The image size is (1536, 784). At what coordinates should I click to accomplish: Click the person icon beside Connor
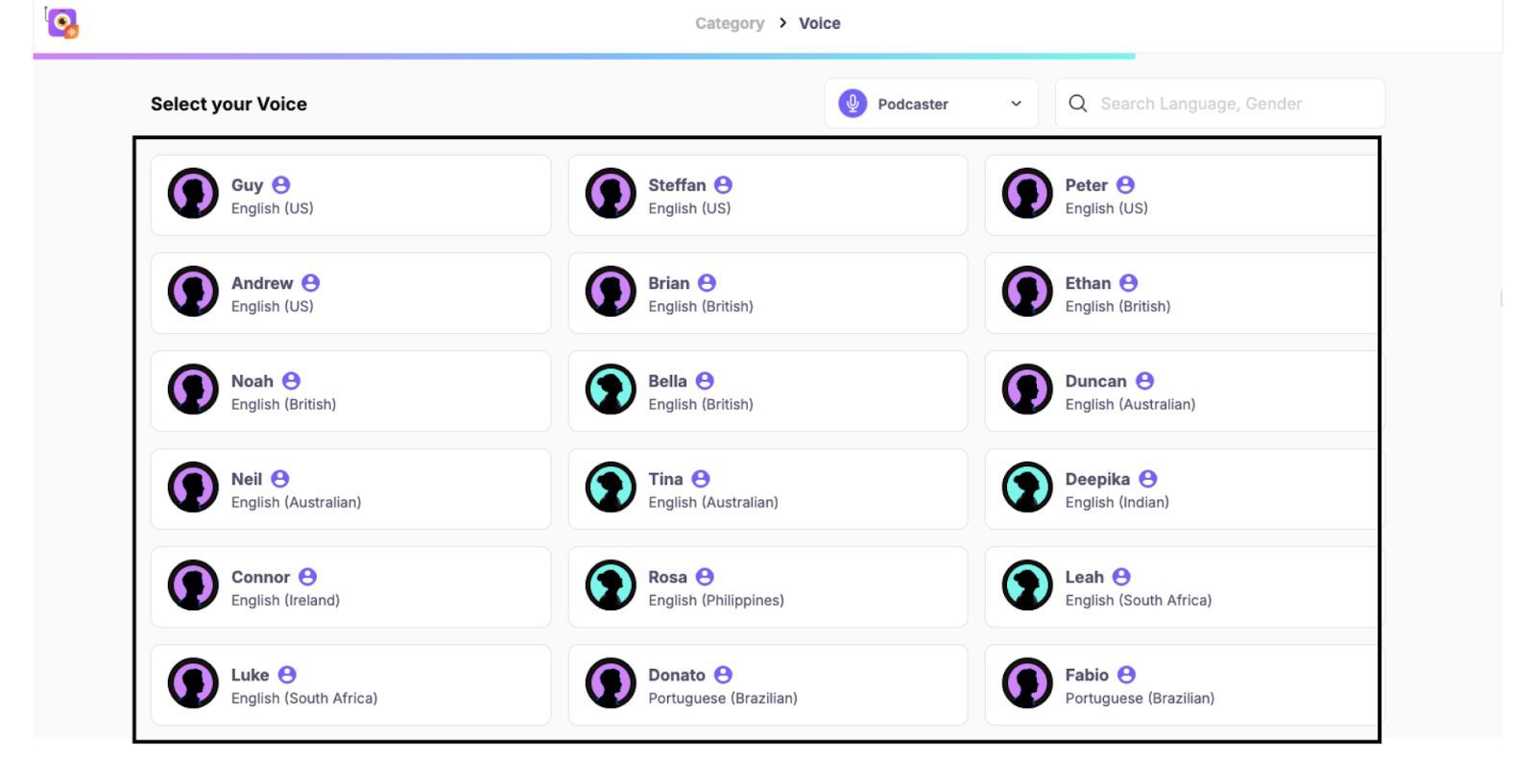[308, 577]
